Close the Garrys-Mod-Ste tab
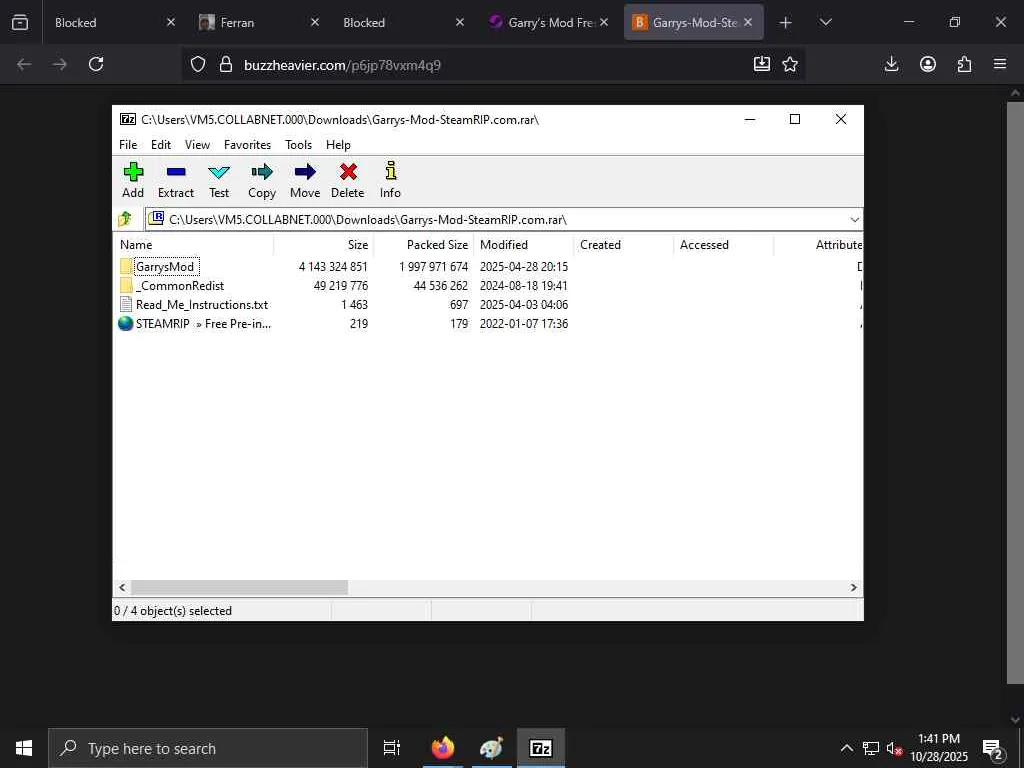Screen dimensions: 1024x768 [x=748, y=22]
